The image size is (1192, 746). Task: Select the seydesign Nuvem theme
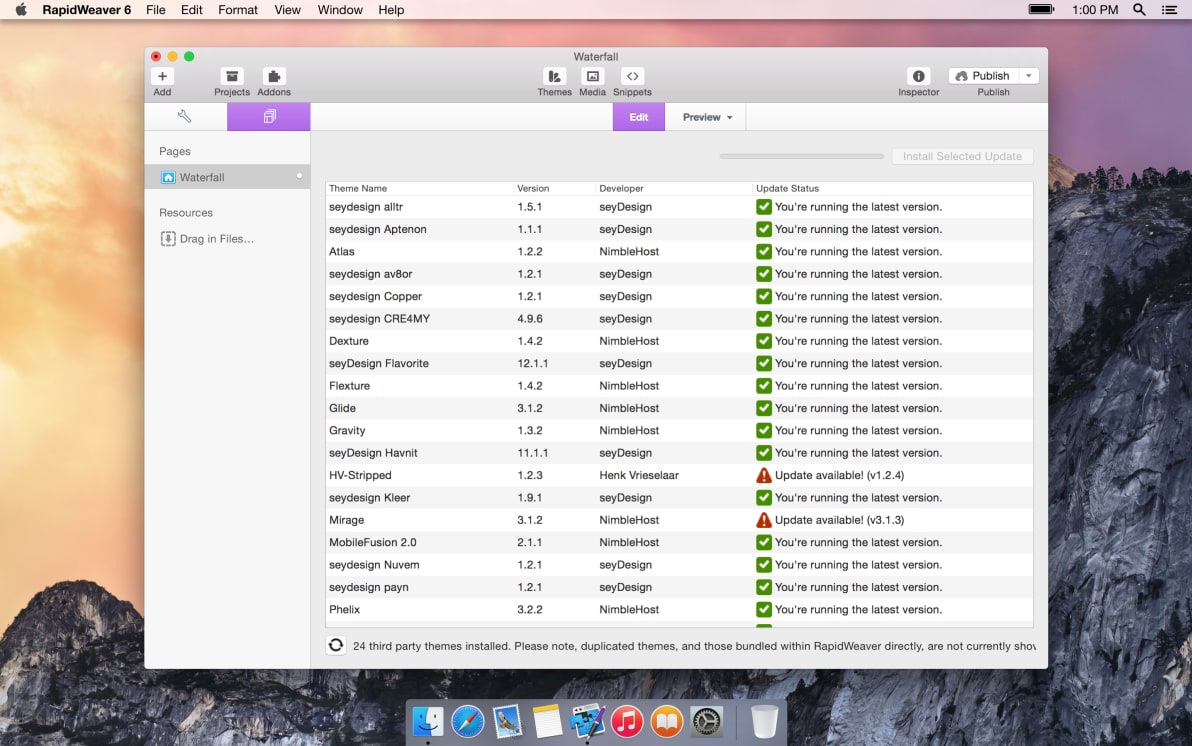(x=374, y=565)
